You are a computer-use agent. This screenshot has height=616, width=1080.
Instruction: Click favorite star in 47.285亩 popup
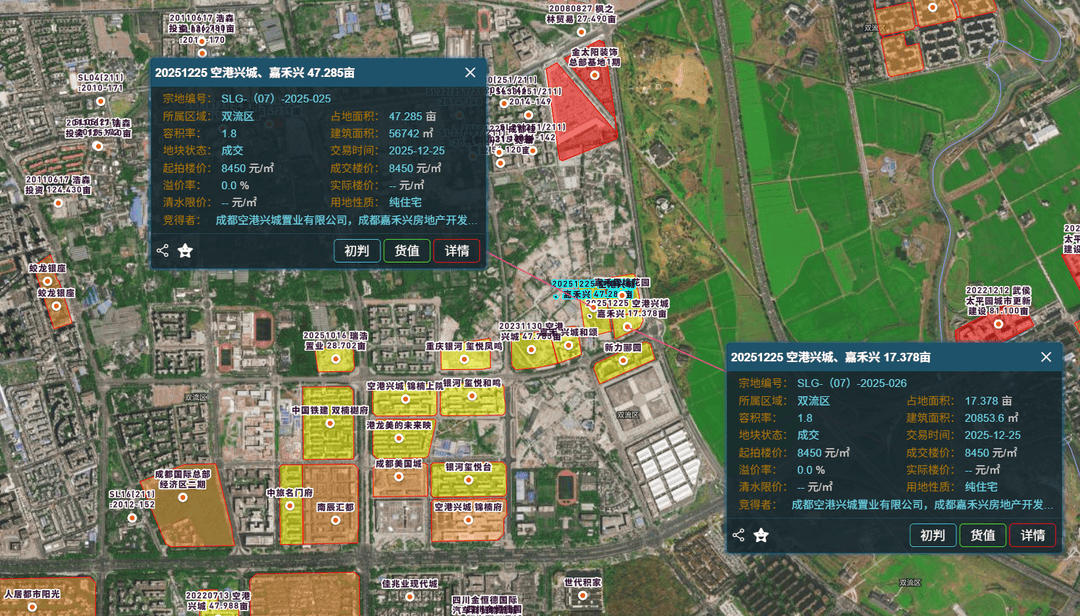pos(185,251)
